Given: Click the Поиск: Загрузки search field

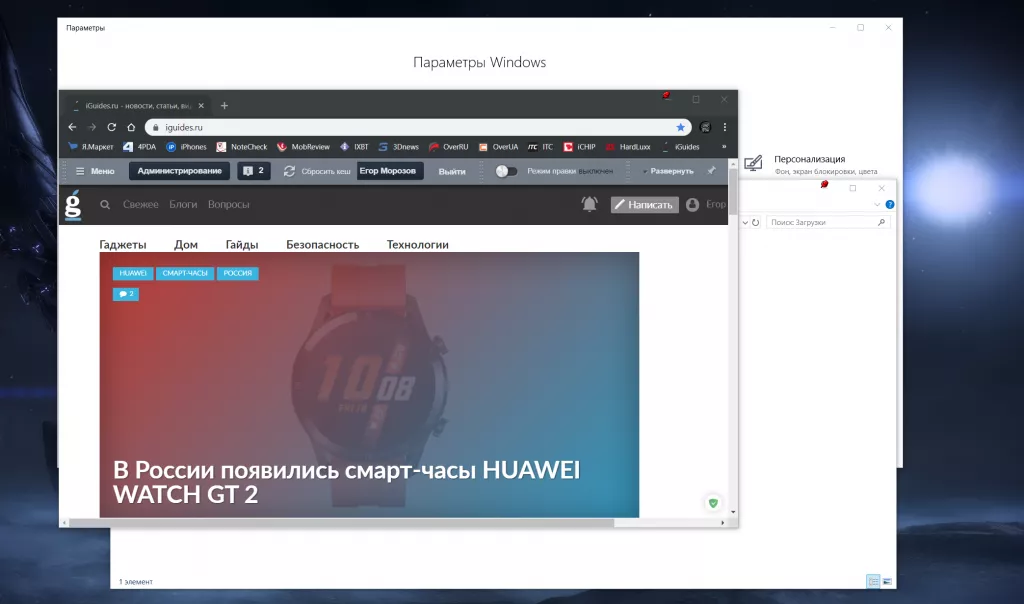Looking at the screenshot, I should [x=828, y=223].
